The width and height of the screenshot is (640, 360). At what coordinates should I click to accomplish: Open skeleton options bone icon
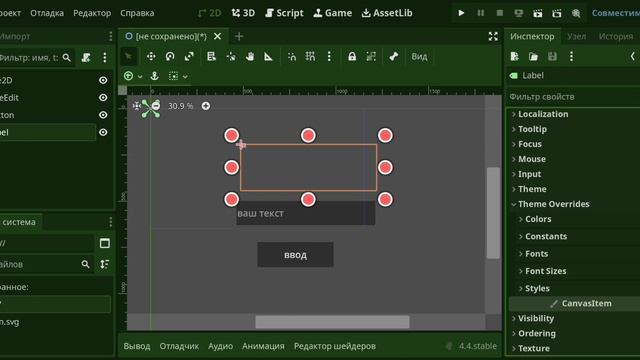[x=393, y=56]
